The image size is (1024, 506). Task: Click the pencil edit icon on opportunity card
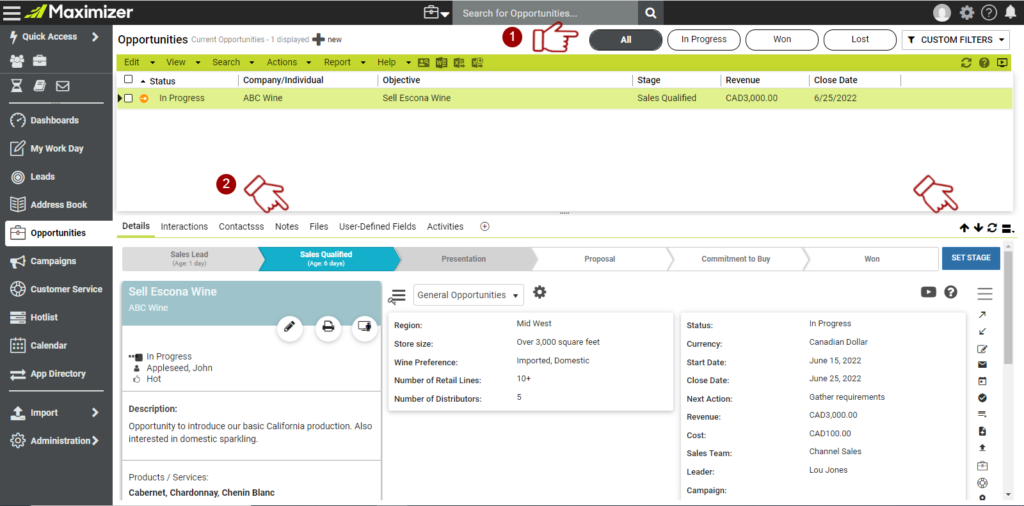coord(290,326)
